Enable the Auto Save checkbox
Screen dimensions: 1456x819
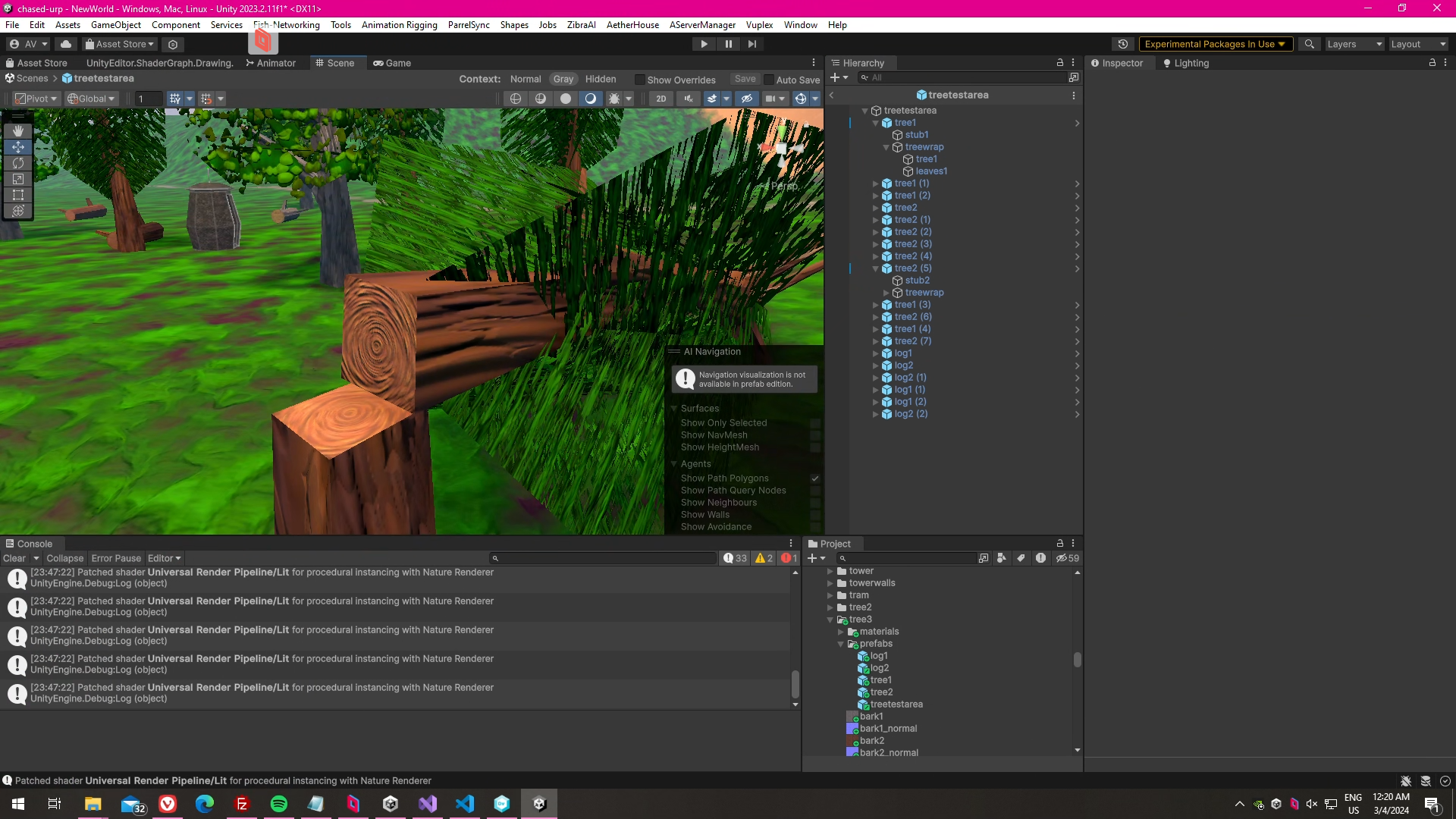pyautogui.click(x=769, y=80)
